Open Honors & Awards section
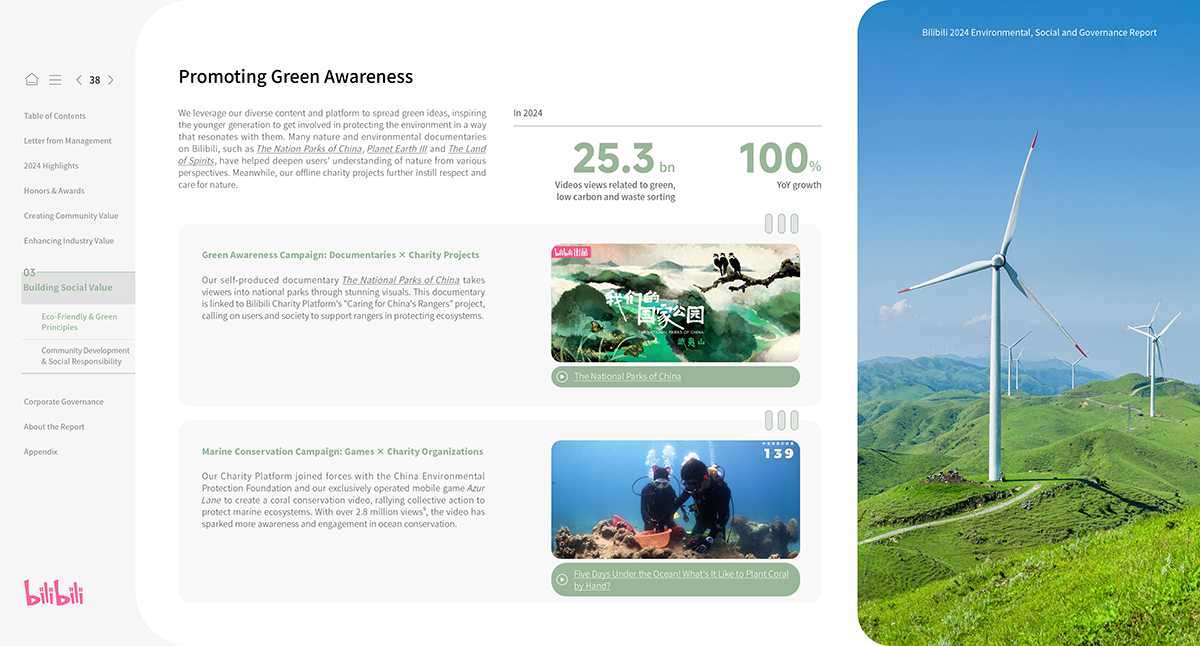Image resolution: width=1200 pixels, height=646 pixels. coord(54,191)
